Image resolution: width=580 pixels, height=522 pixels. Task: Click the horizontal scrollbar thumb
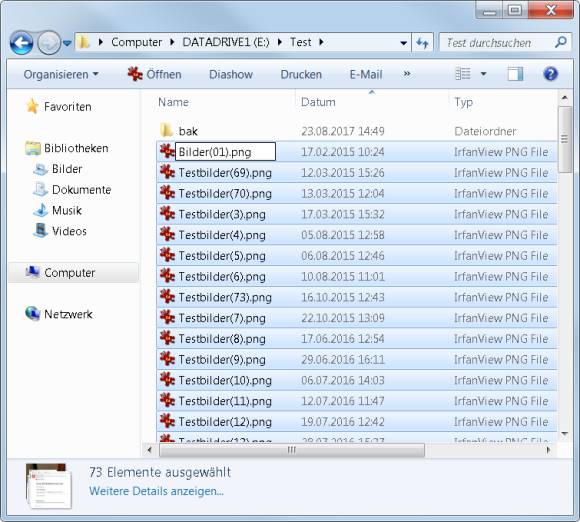pyautogui.click(x=292, y=450)
